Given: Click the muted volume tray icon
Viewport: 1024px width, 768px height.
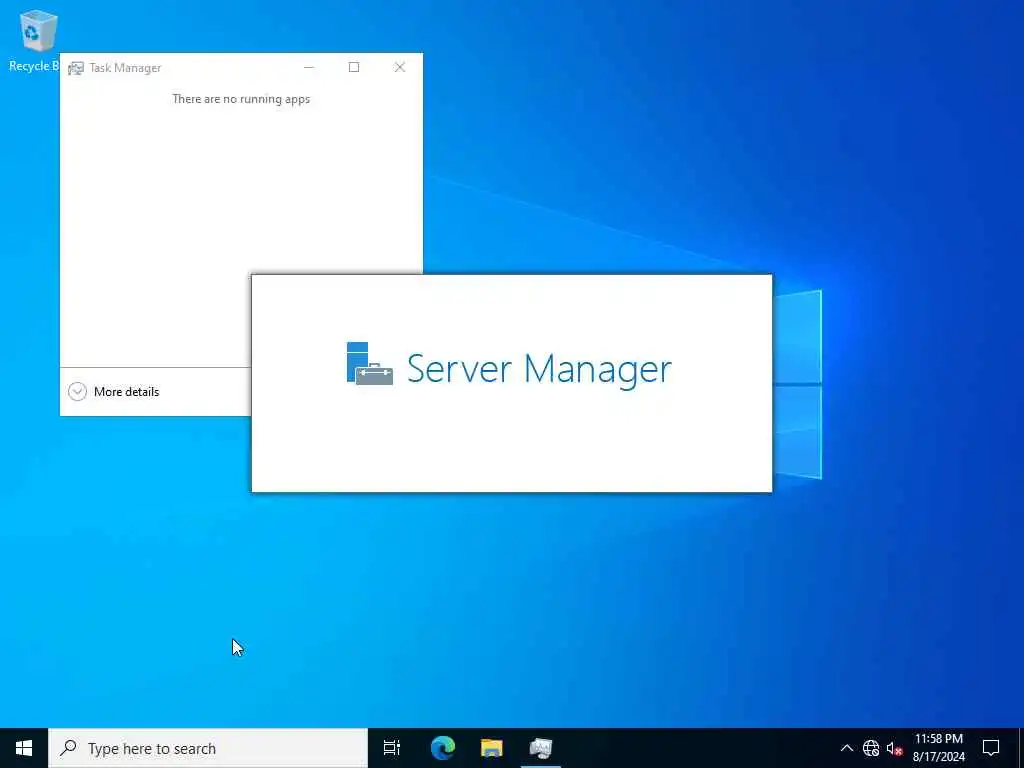Looking at the screenshot, I should (x=895, y=748).
